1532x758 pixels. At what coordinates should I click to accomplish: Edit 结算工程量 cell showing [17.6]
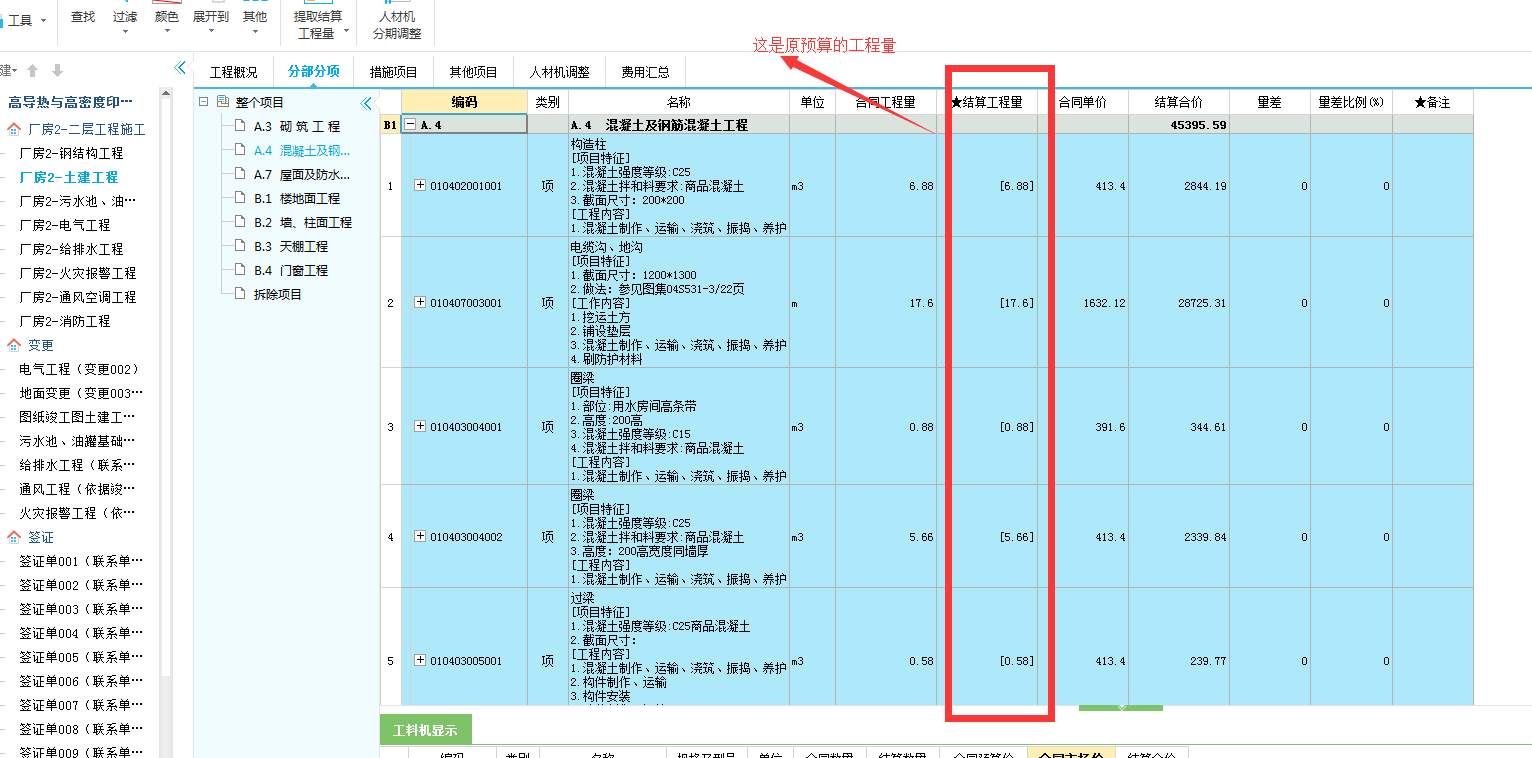pos(986,302)
